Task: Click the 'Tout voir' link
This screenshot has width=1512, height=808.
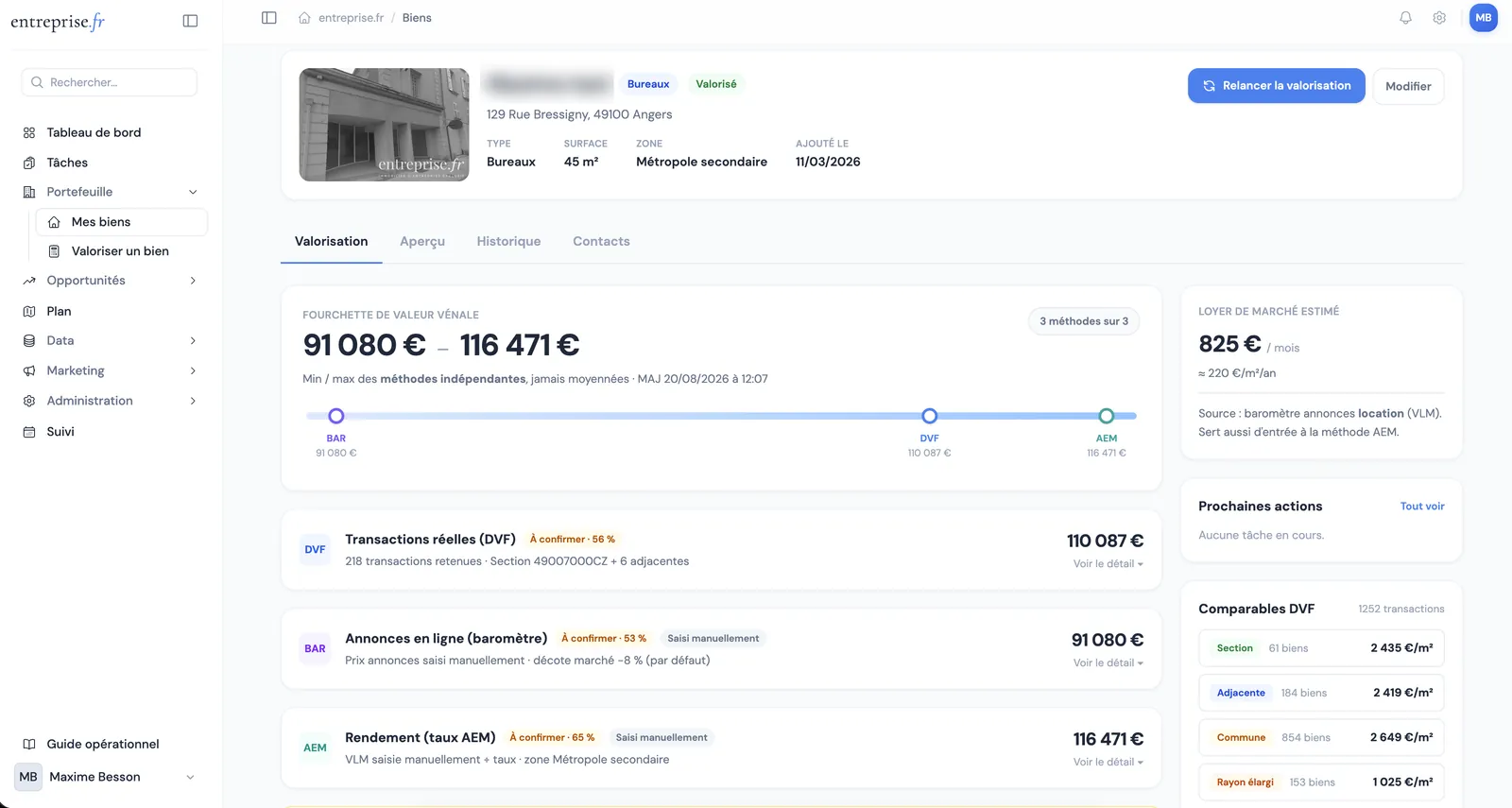Action: [x=1422, y=507]
